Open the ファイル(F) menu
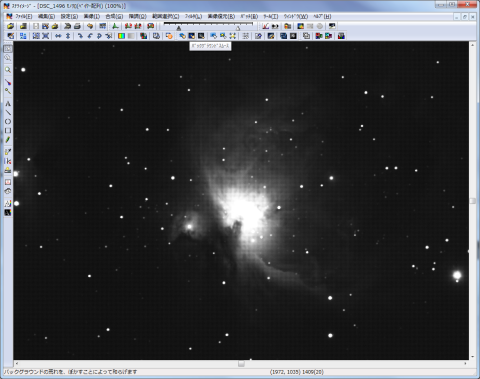The width and height of the screenshot is (480, 379). tap(24, 16)
